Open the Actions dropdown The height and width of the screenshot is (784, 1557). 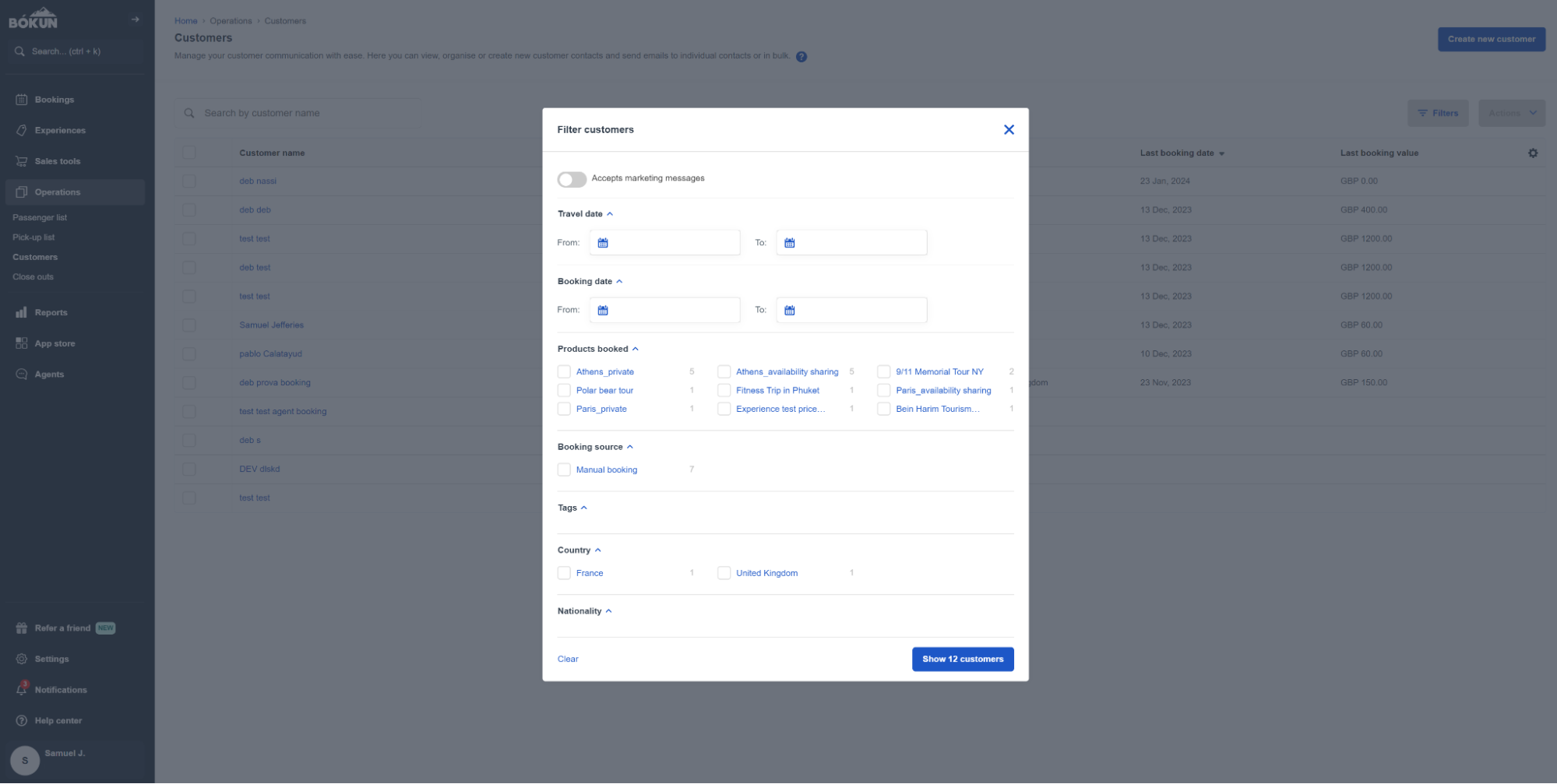pos(1510,112)
